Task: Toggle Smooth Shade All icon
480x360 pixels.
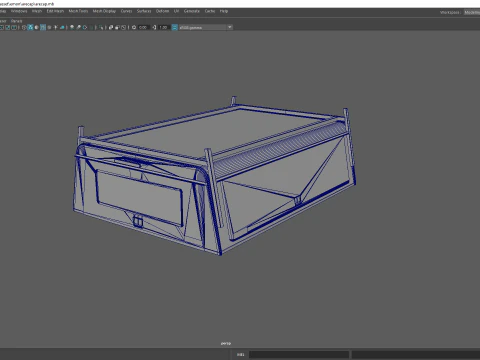Action: point(30,27)
